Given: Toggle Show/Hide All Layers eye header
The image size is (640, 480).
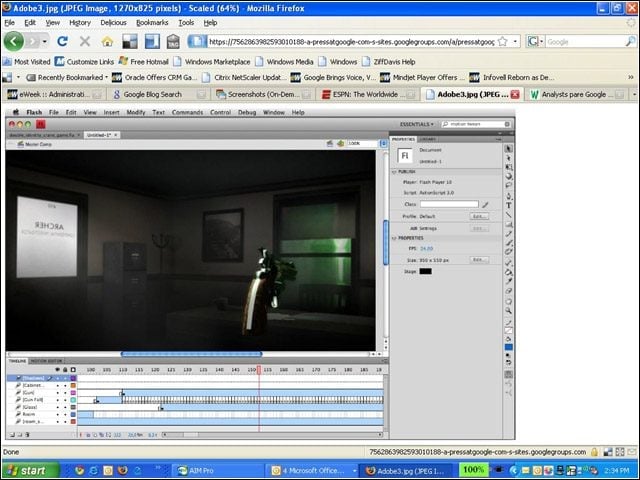Looking at the screenshot, I should pyautogui.click(x=58, y=370).
